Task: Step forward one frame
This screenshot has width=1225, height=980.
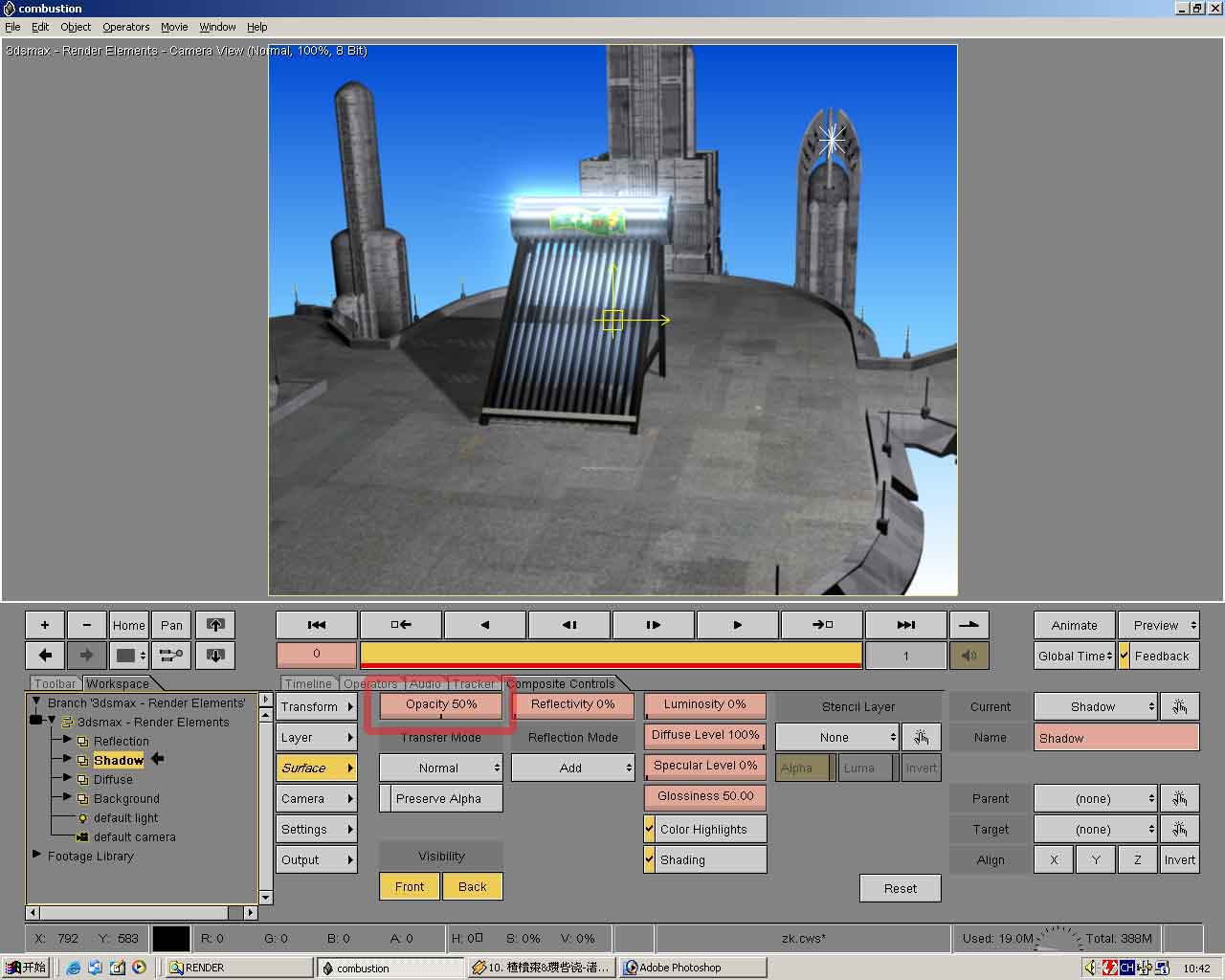Action: [x=653, y=625]
